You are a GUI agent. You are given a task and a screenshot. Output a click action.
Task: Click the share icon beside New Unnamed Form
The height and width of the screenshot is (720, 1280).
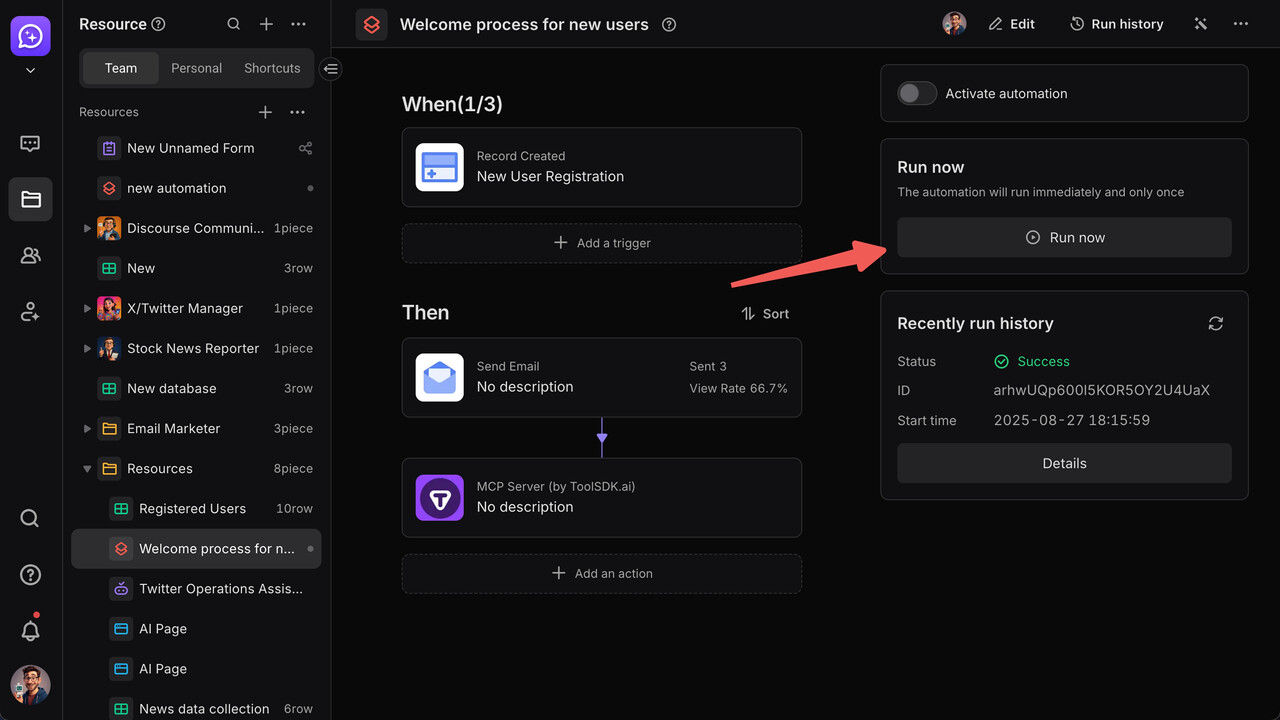click(x=305, y=148)
